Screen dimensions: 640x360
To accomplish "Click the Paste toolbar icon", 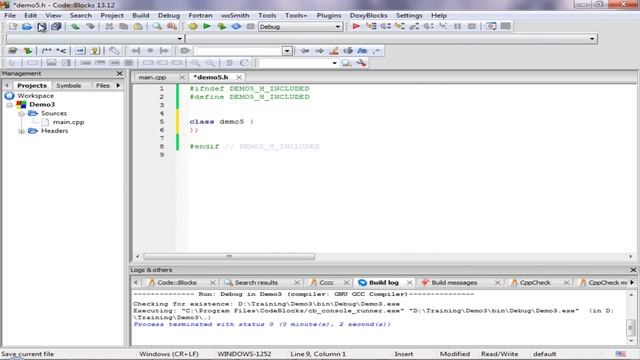I will click(x=138, y=27).
